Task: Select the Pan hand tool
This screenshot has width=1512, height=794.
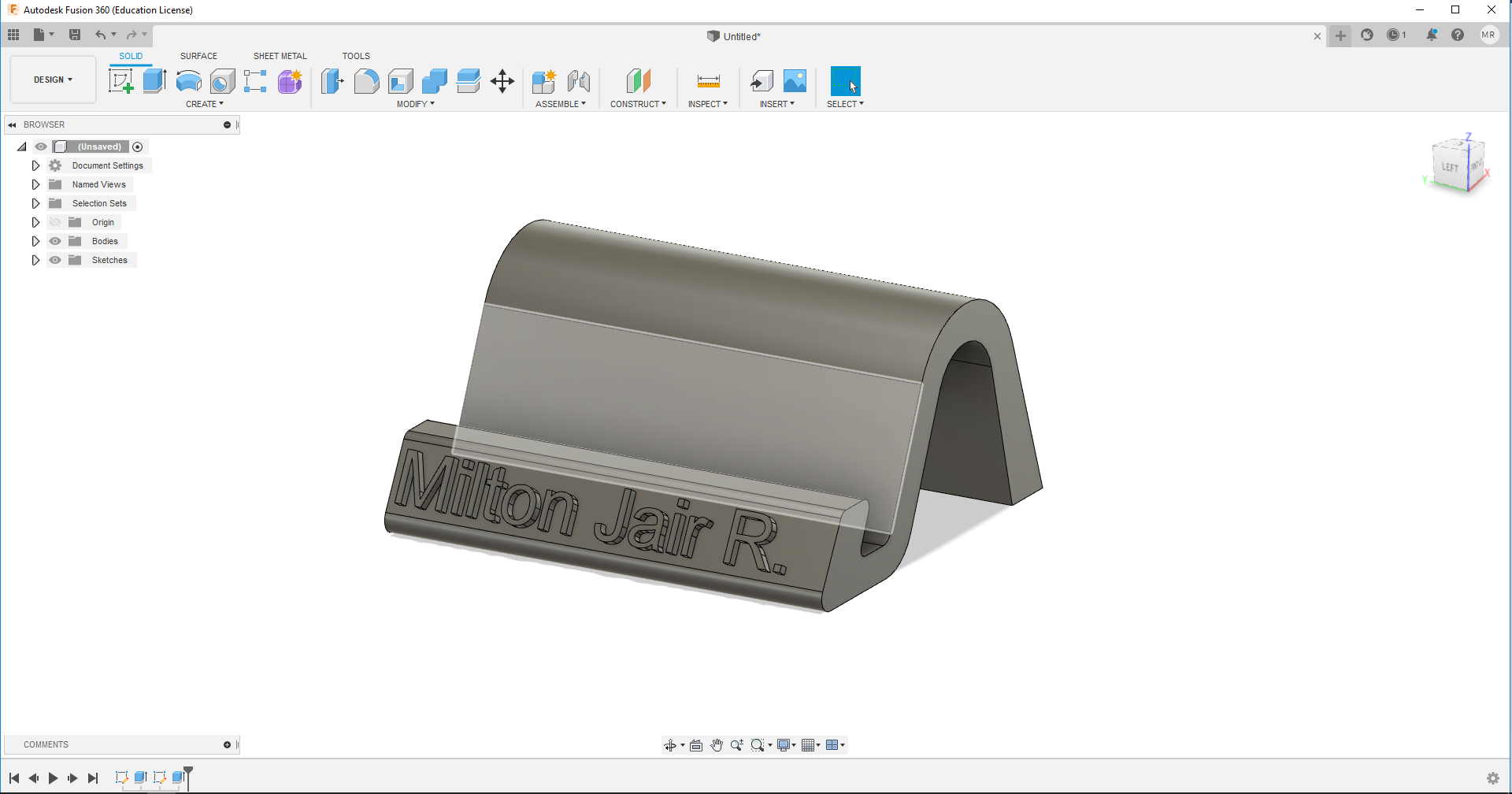Action: tap(717, 745)
